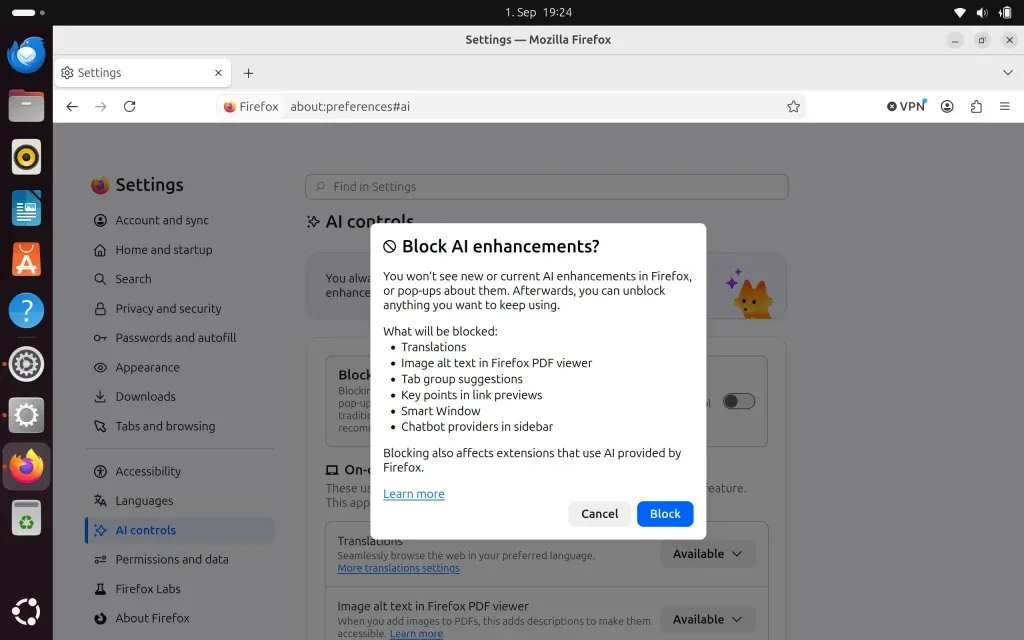Screen dimensions: 1024x640
Task: Launch Thunderbird Mail from the dock
Action: (x=26, y=55)
